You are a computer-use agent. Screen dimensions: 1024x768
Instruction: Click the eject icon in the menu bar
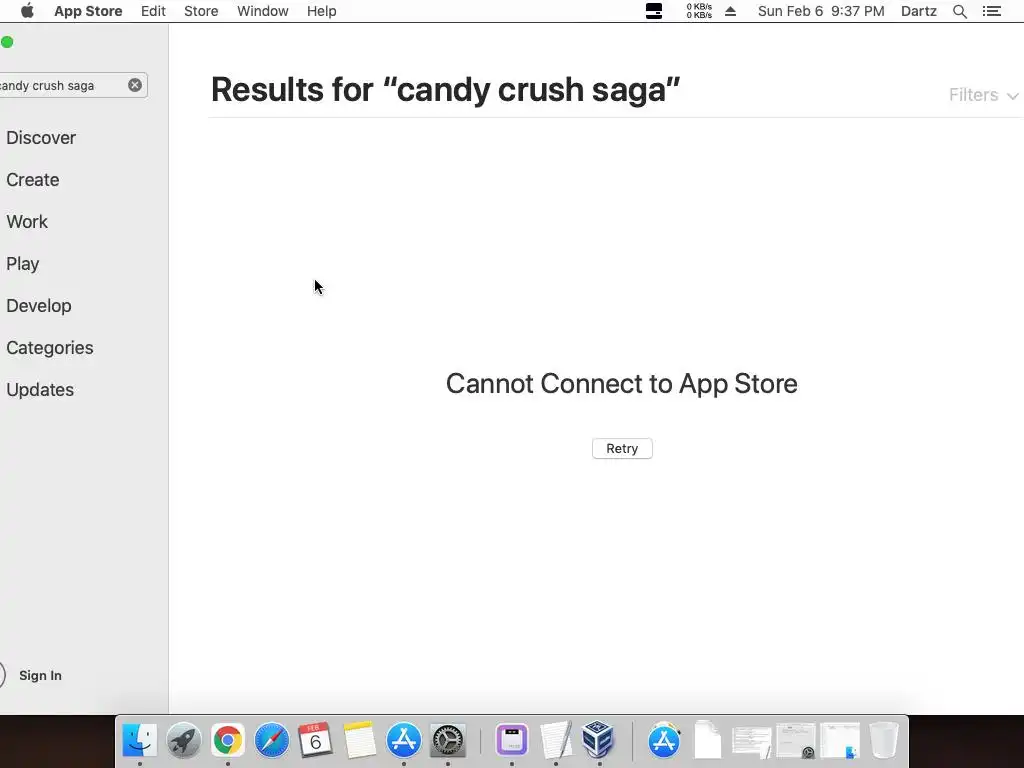tap(731, 11)
